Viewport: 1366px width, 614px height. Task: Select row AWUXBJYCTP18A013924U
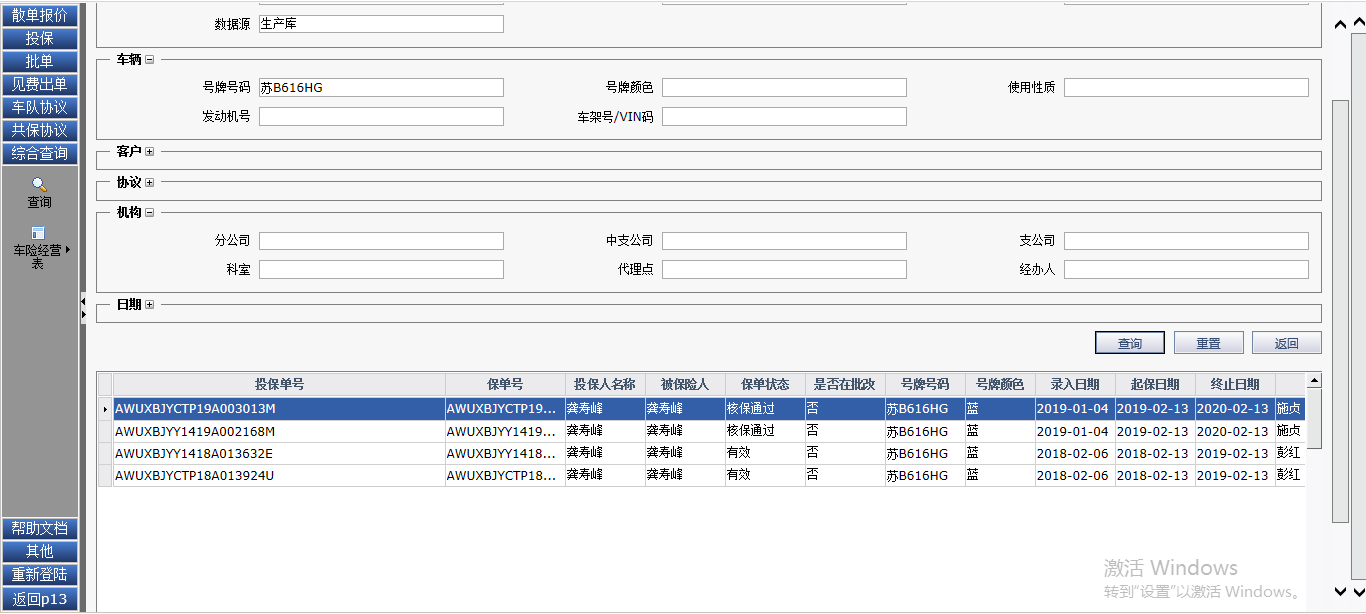coord(701,475)
